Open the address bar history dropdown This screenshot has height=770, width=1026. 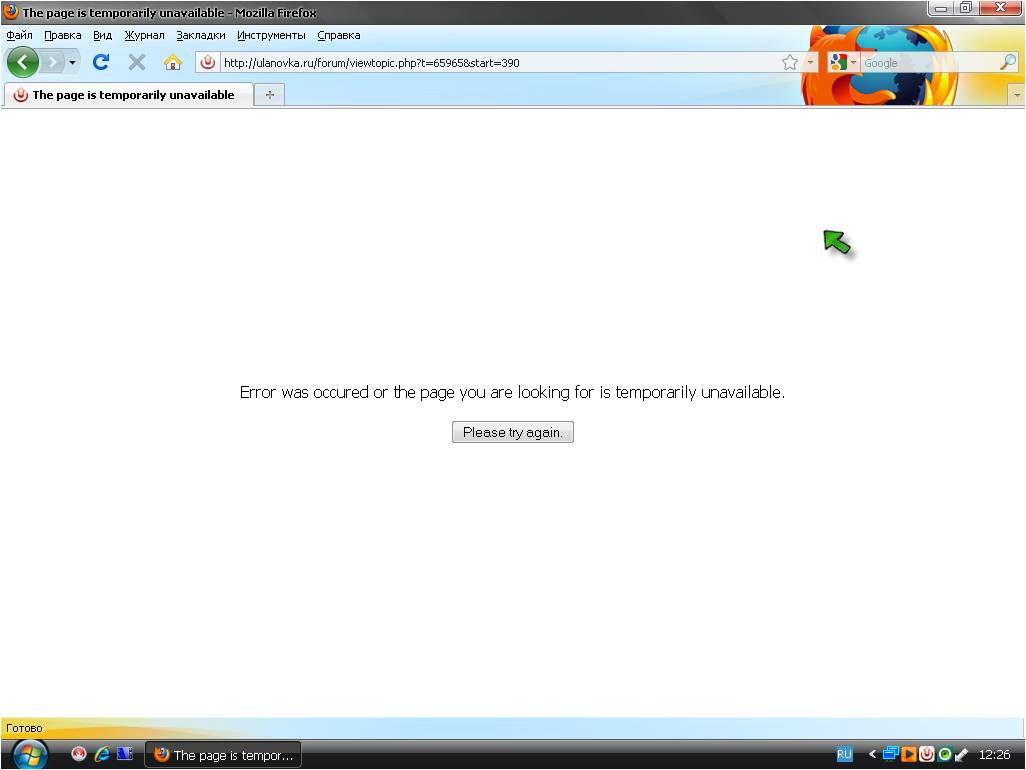pyautogui.click(x=810, y=63)
